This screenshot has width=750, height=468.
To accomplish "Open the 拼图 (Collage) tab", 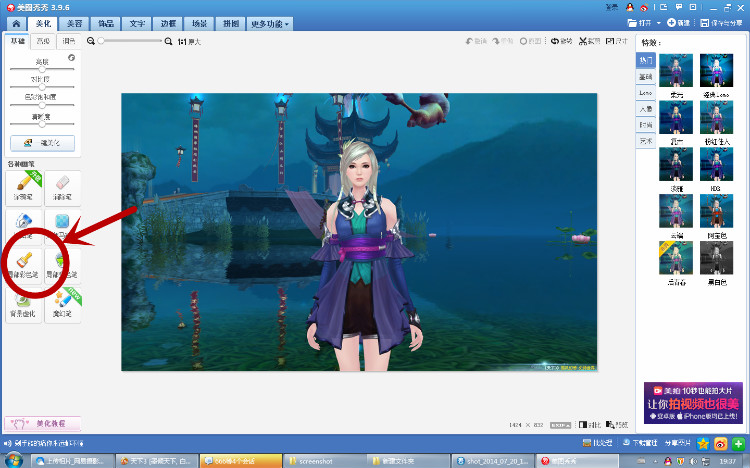I will 231,23.
